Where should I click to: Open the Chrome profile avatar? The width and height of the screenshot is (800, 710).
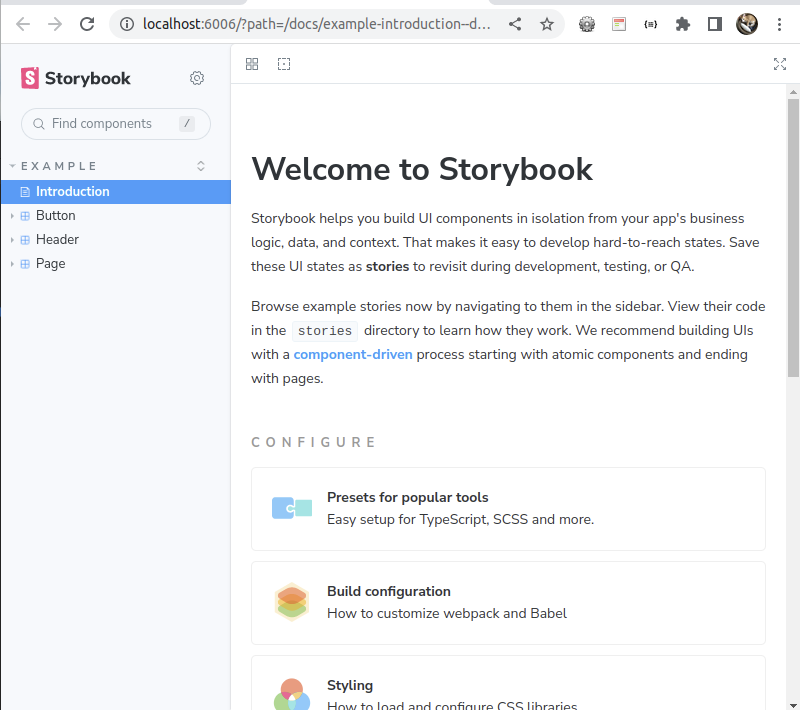[747, 24]
